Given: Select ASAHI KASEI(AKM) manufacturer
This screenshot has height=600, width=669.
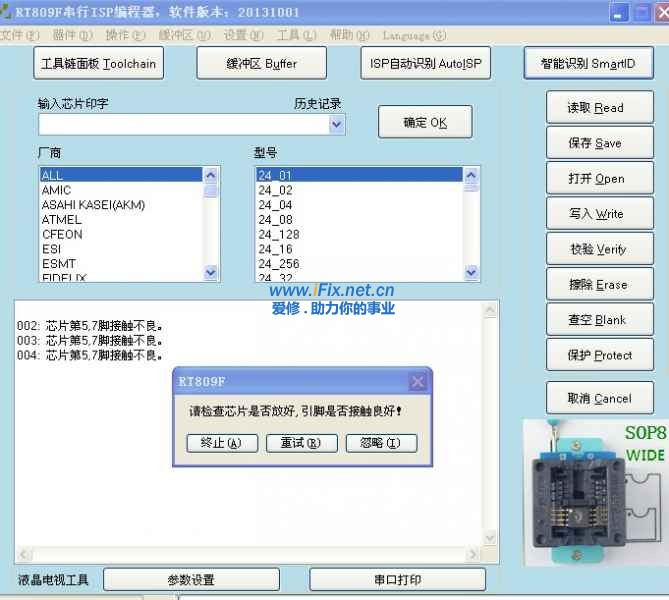Looking at the screenshot, I should tap(121, 205).
